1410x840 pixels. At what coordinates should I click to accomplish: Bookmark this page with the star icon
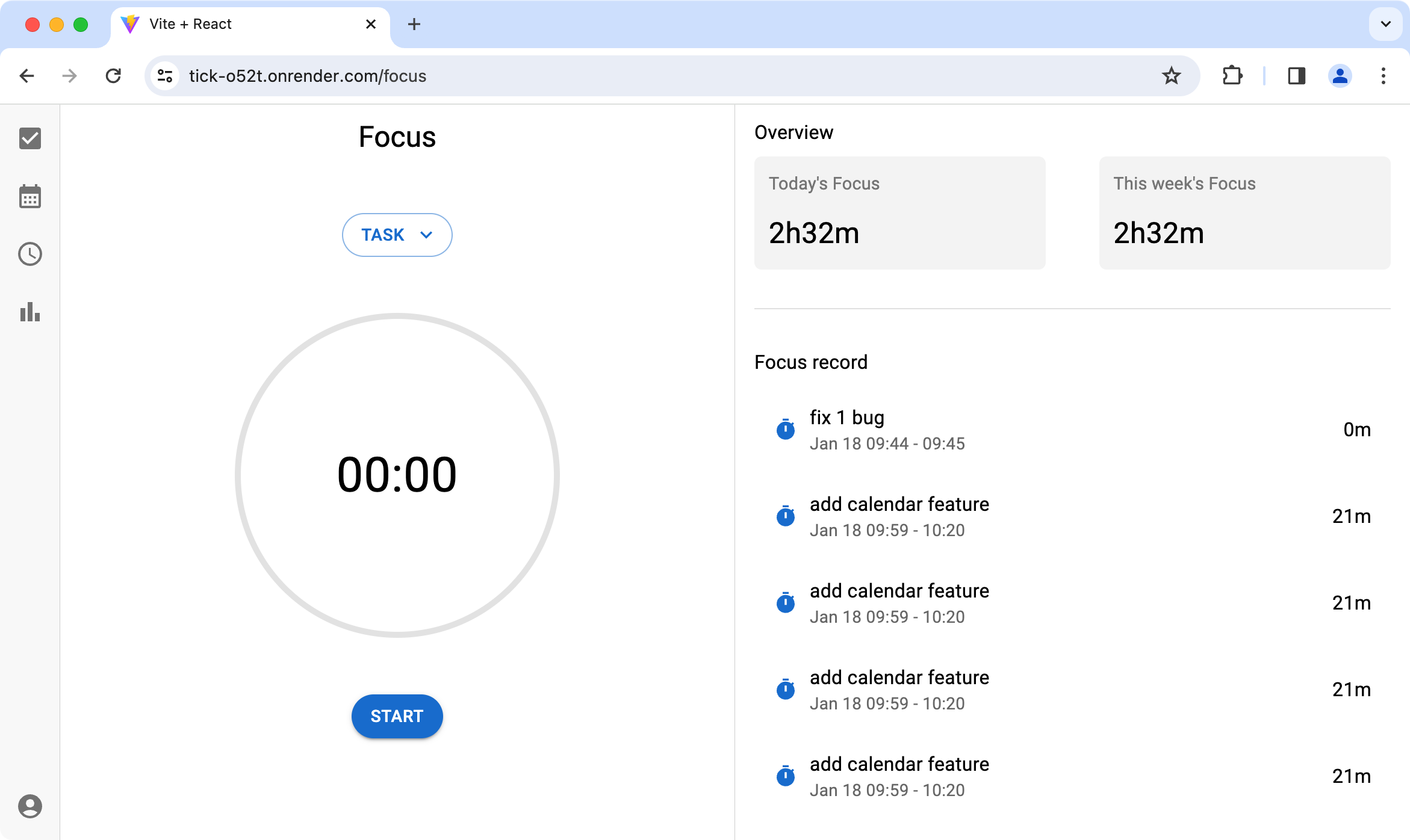(x=1171, y=76)
